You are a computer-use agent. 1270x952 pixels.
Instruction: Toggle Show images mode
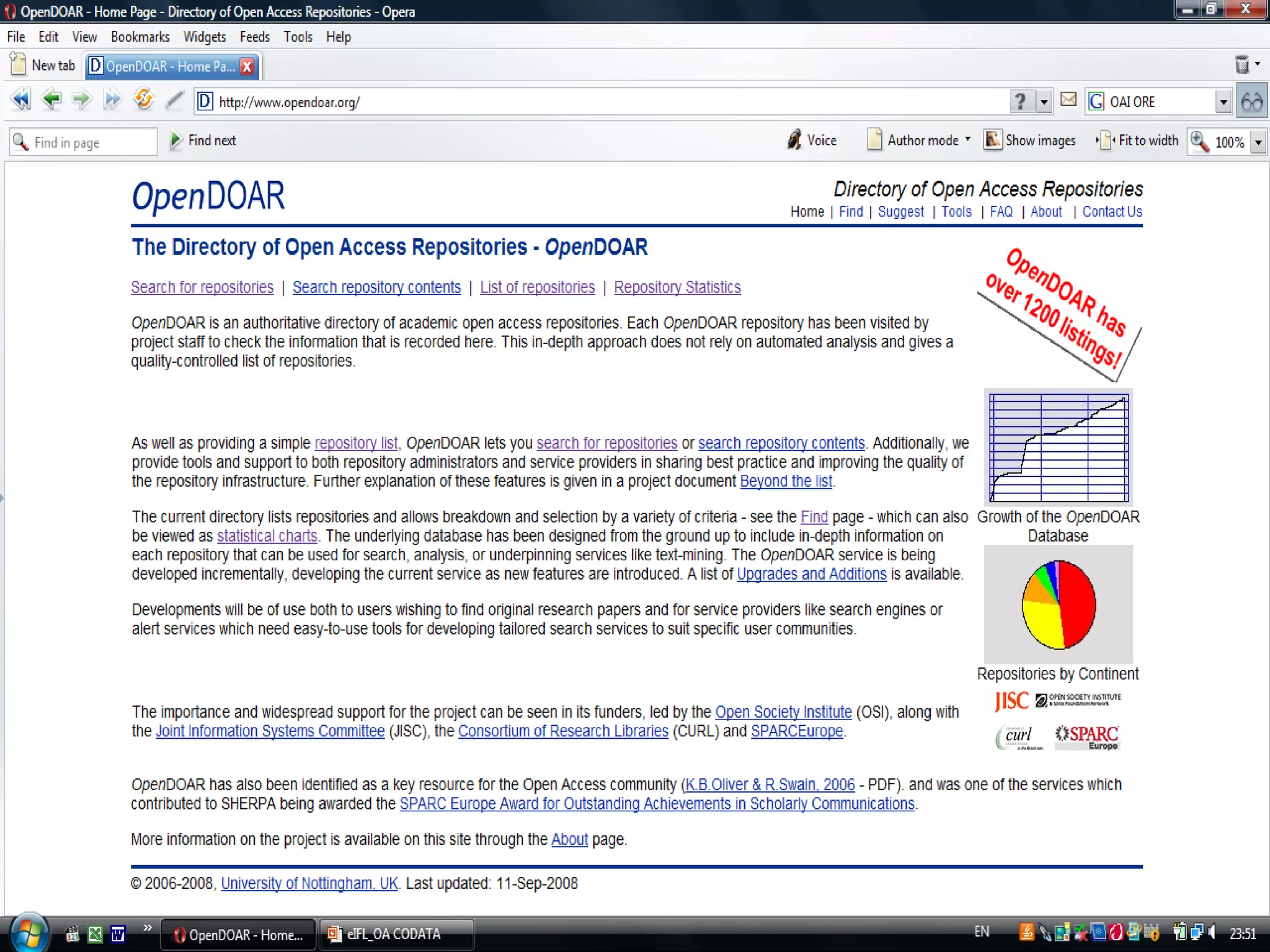tap(1030, 141)
